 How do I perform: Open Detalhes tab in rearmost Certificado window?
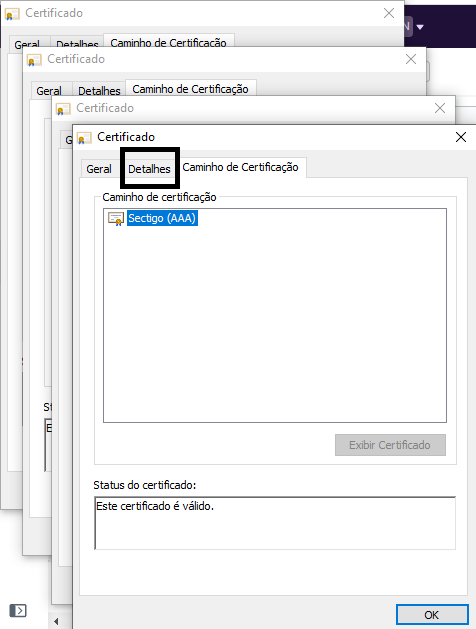(x=77, y=44)
